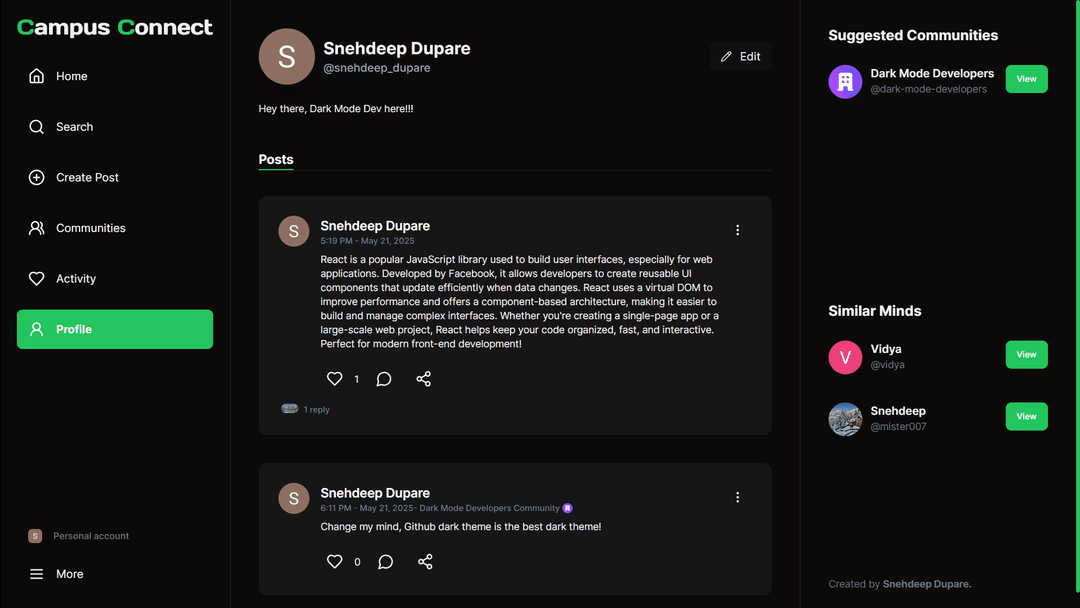Click comment icon on Github dark theme post
Screen dimensions: 1080x608
386,562
